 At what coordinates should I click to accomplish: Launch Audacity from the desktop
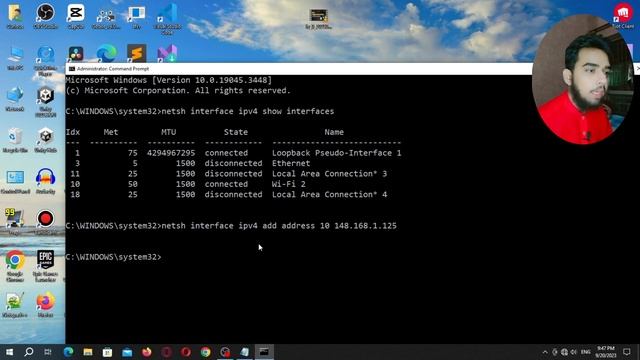click(x=45, y=181)
